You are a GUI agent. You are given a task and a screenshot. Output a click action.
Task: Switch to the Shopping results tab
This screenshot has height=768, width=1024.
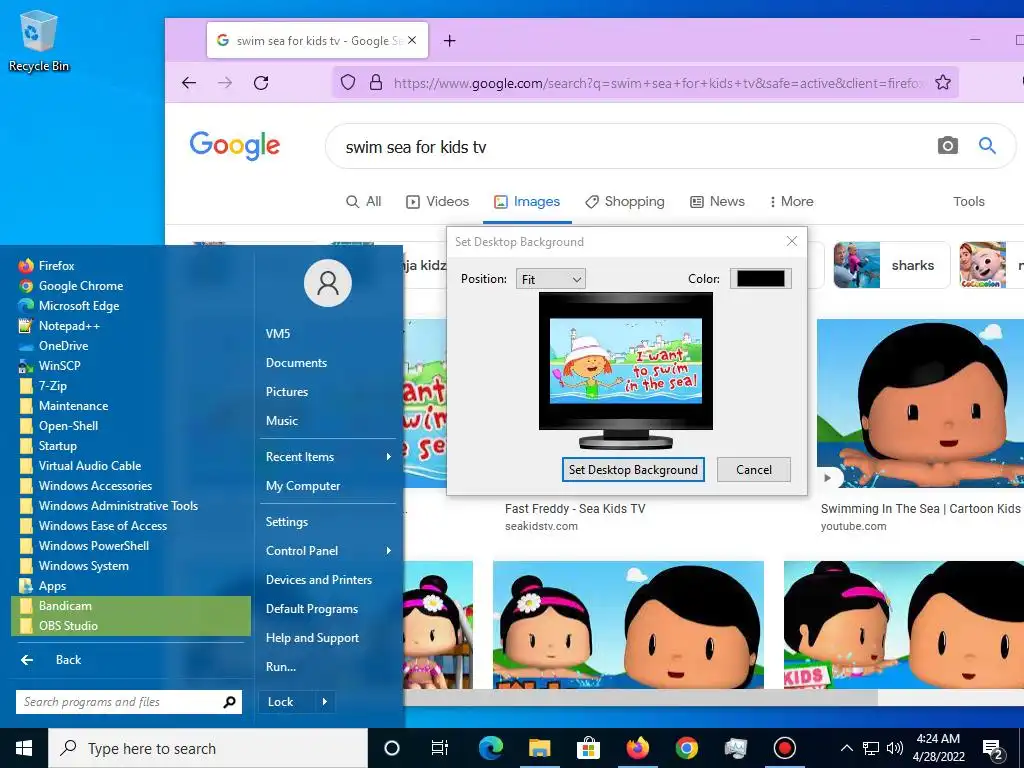pos(625,201)
